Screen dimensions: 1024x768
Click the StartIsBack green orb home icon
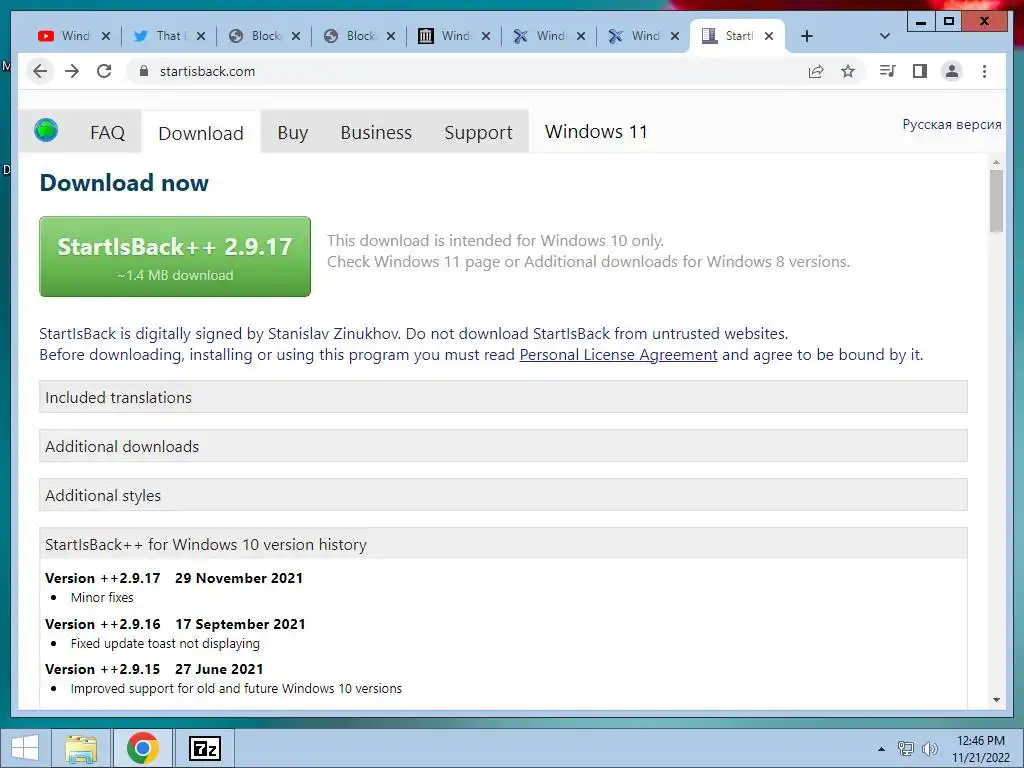click(x=46, y=130)
